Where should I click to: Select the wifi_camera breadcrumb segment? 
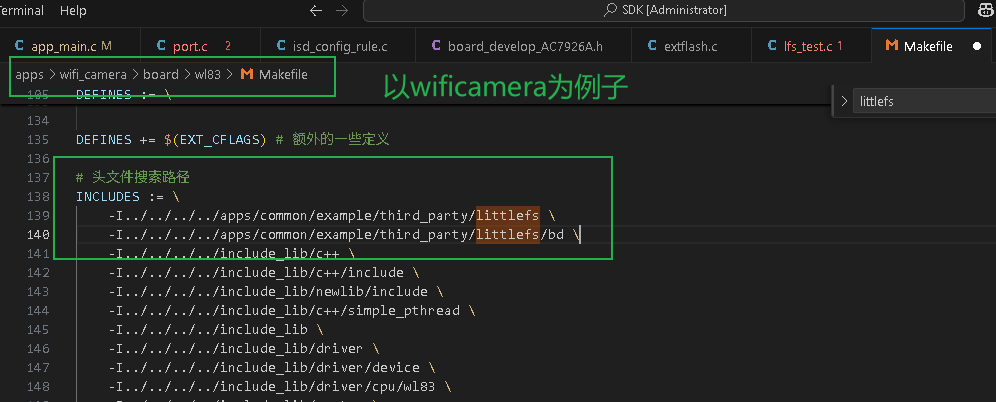tap(93, 74)
